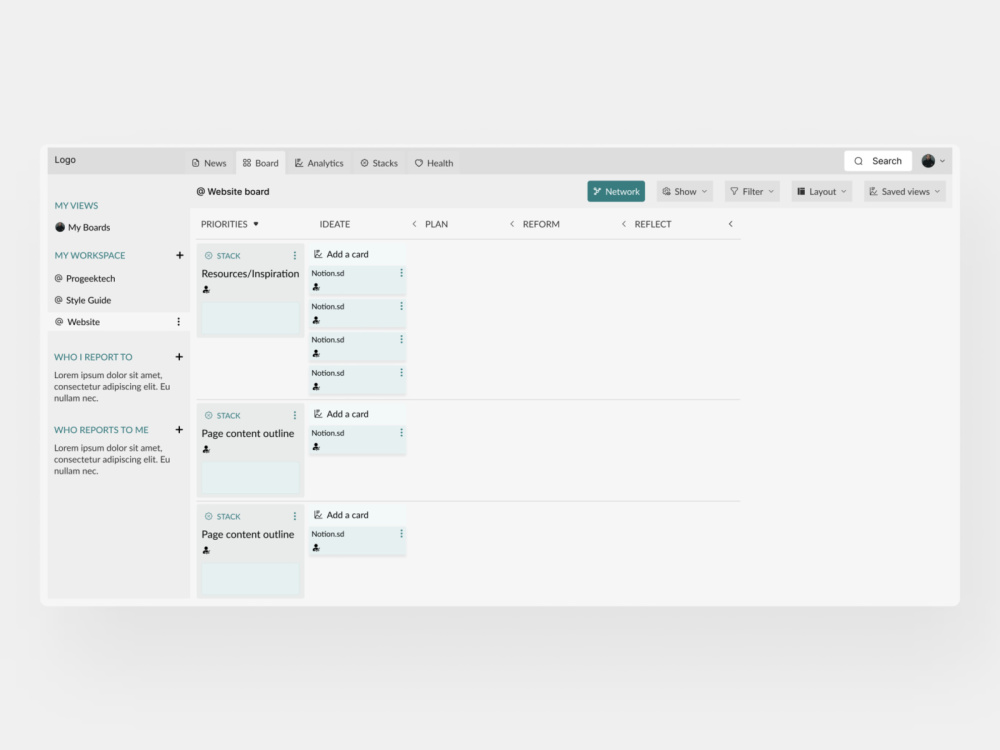The height and width of the screenshot is (750, 1000).
Task: Open the Style Guide workspace
Action: click(83, 300)
